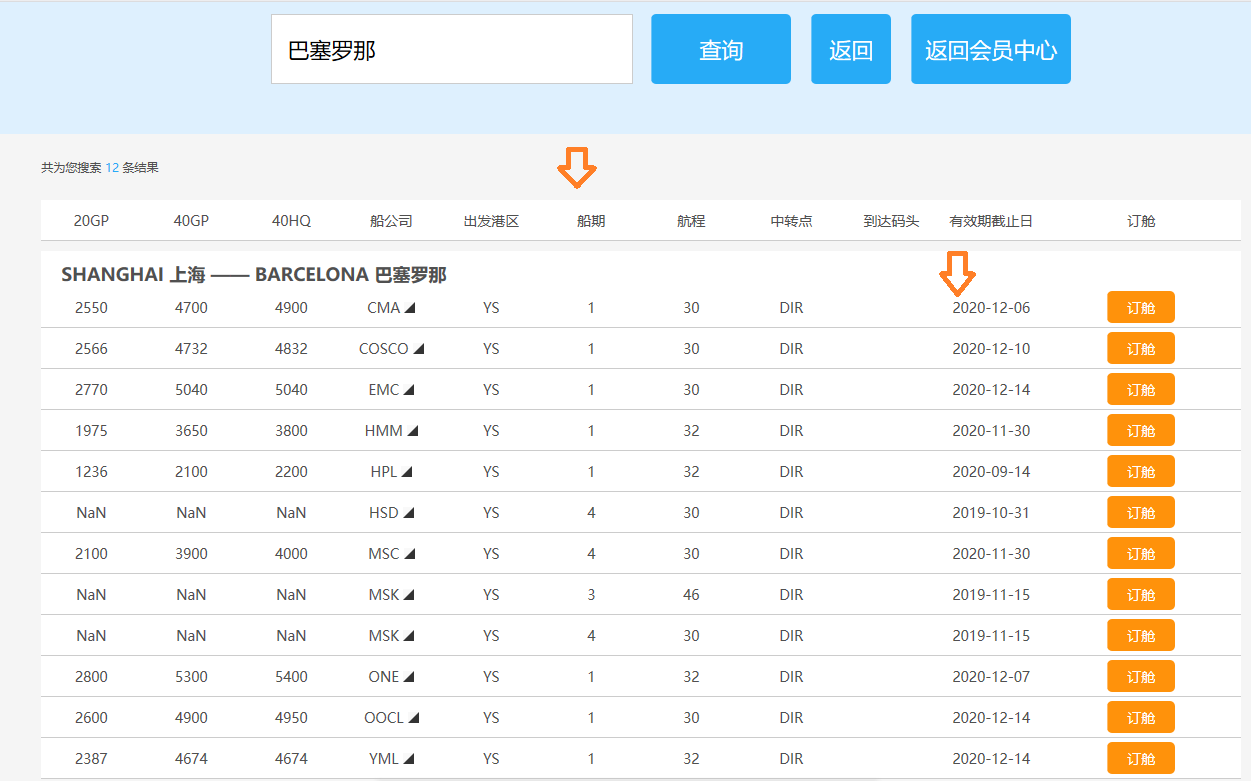Viewport: 1251px width, 781px height.
Task: Click HMM 20GP price 1975
Action: coord(91,431)
